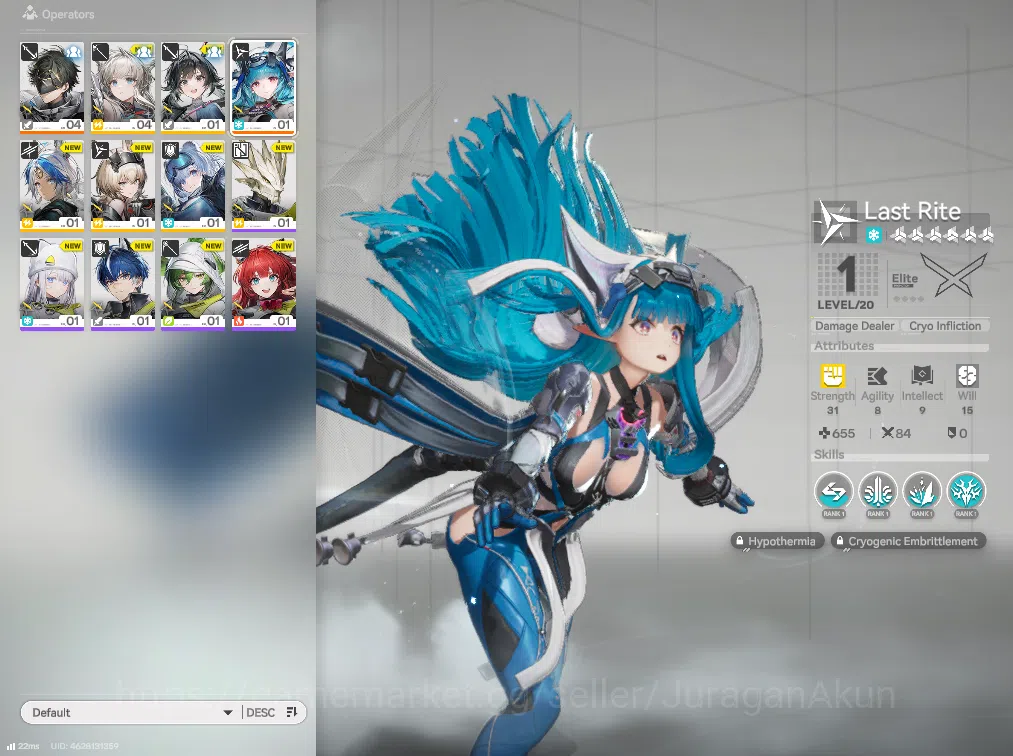
Task: Click the team badge on masked operator card
Action: click(x=74, y=51)
